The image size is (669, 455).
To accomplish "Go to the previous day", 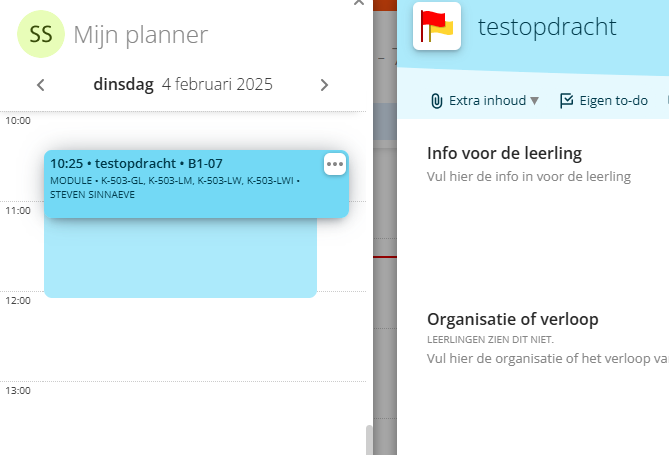I will coord(40,85).
